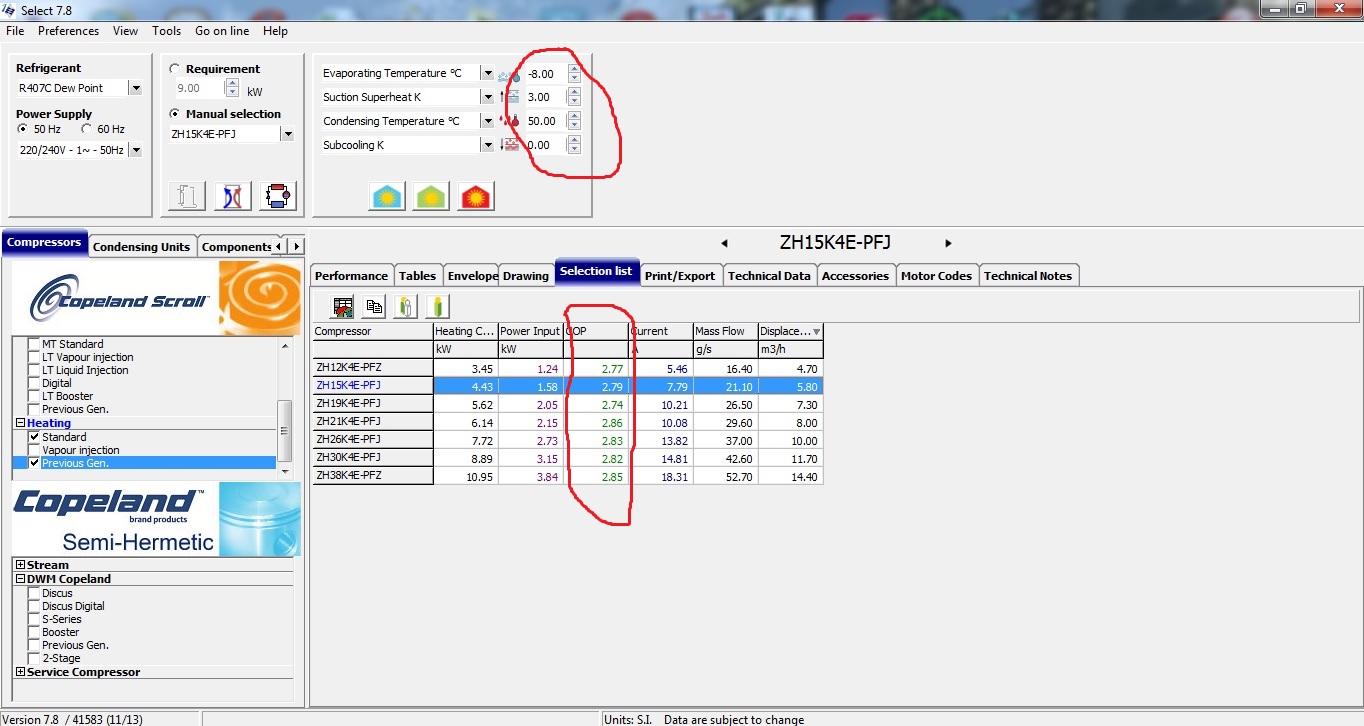Open the Suction Superheat K dropdown

click(x=487, y=97)
